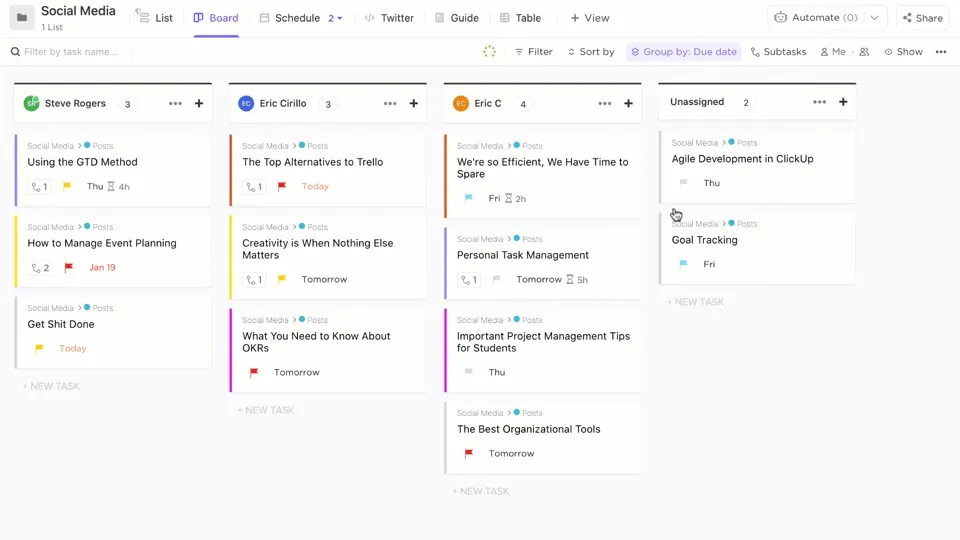Viewport: 960px width, 540px height.
Task: Click the green loading spinner icon
Action: pos(489,51)
